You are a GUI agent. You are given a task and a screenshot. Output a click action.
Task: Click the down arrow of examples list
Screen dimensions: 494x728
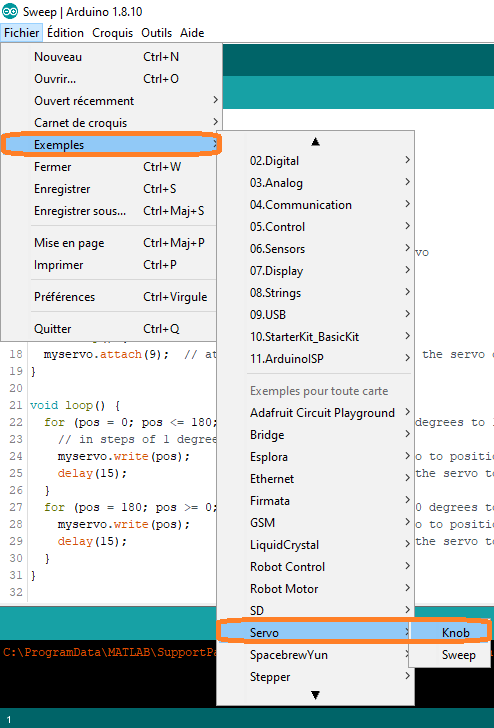pos(315,695)
